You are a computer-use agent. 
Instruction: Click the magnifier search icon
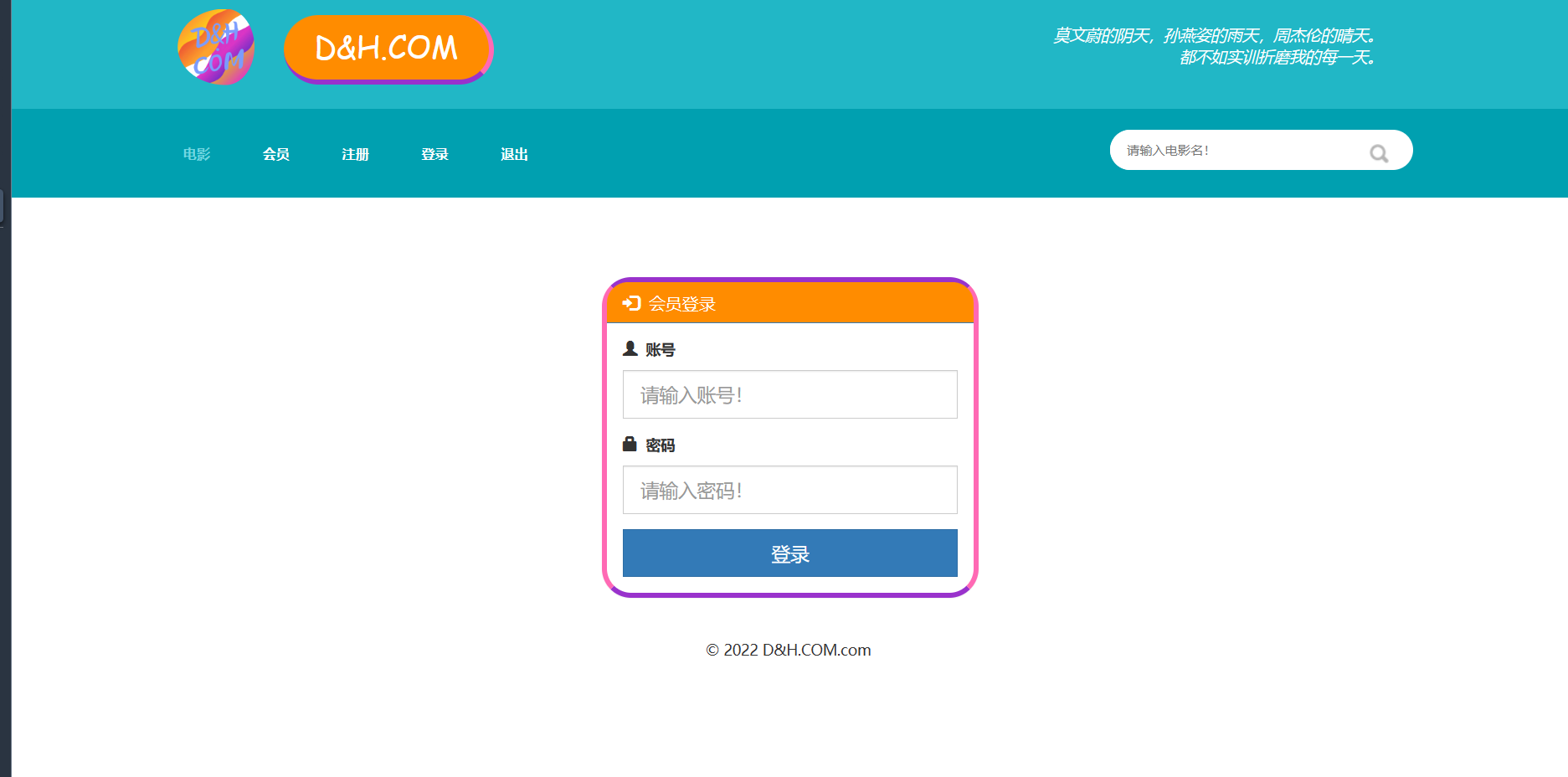(x=1379, y=153)
